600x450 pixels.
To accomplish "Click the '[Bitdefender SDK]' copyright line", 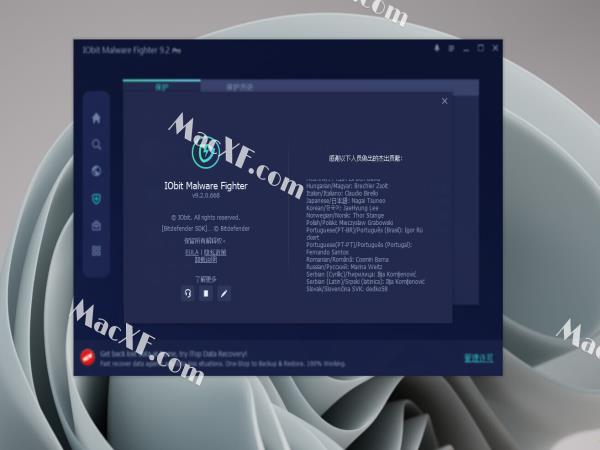I will point(205,228).
